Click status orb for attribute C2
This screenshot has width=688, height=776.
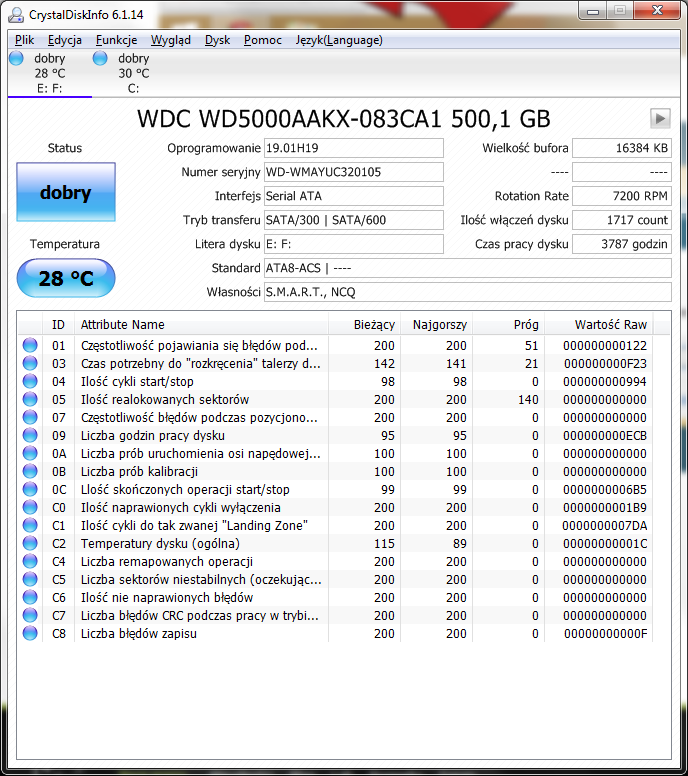click(30, 543)
